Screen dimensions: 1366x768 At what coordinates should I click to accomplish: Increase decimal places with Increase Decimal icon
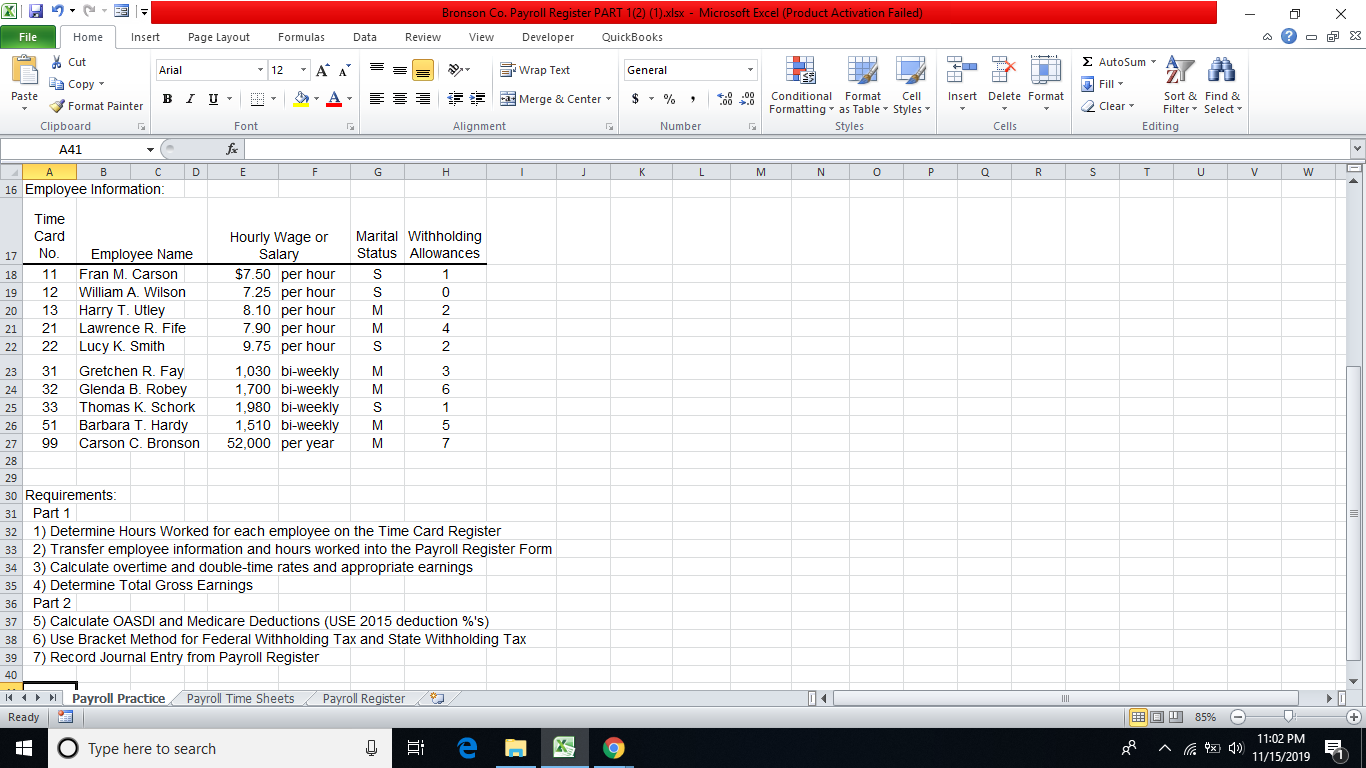[723, 99]
